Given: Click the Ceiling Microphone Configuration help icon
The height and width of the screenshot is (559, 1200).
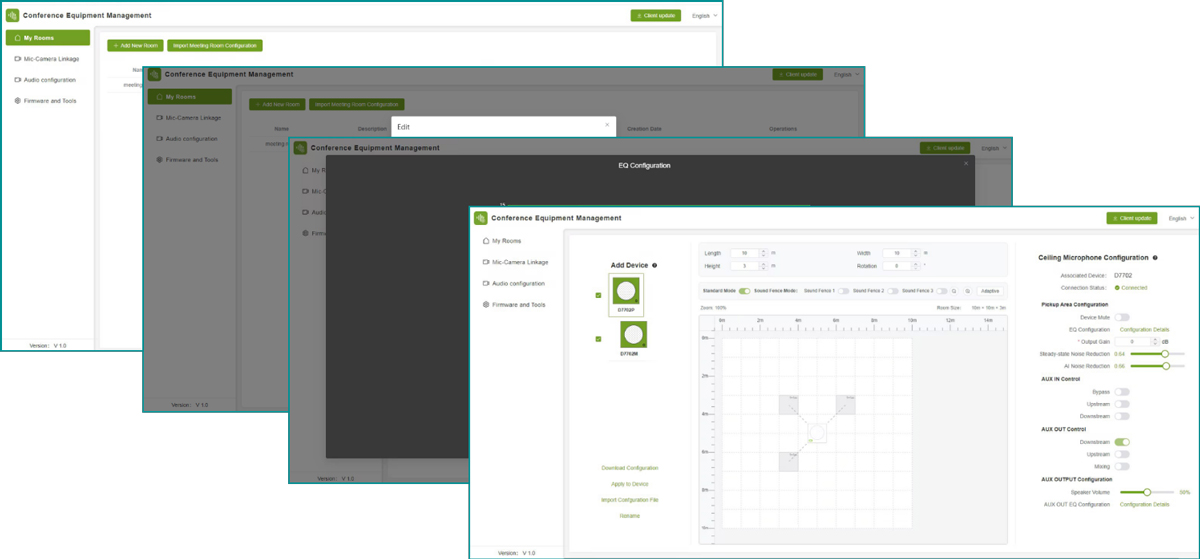Looking at the screenshot, I should click(1155, 258).
